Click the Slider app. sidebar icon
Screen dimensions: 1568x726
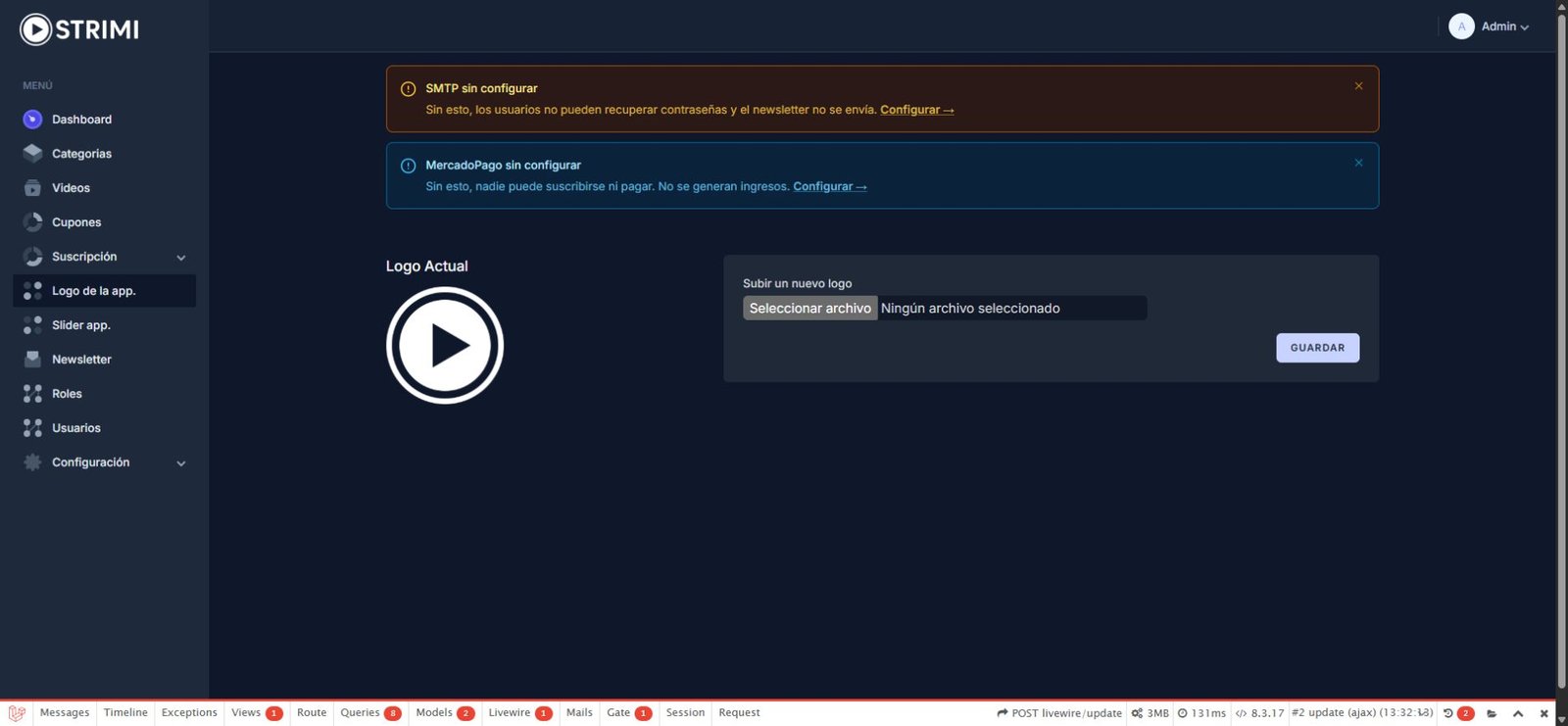[x=32, y=325]
